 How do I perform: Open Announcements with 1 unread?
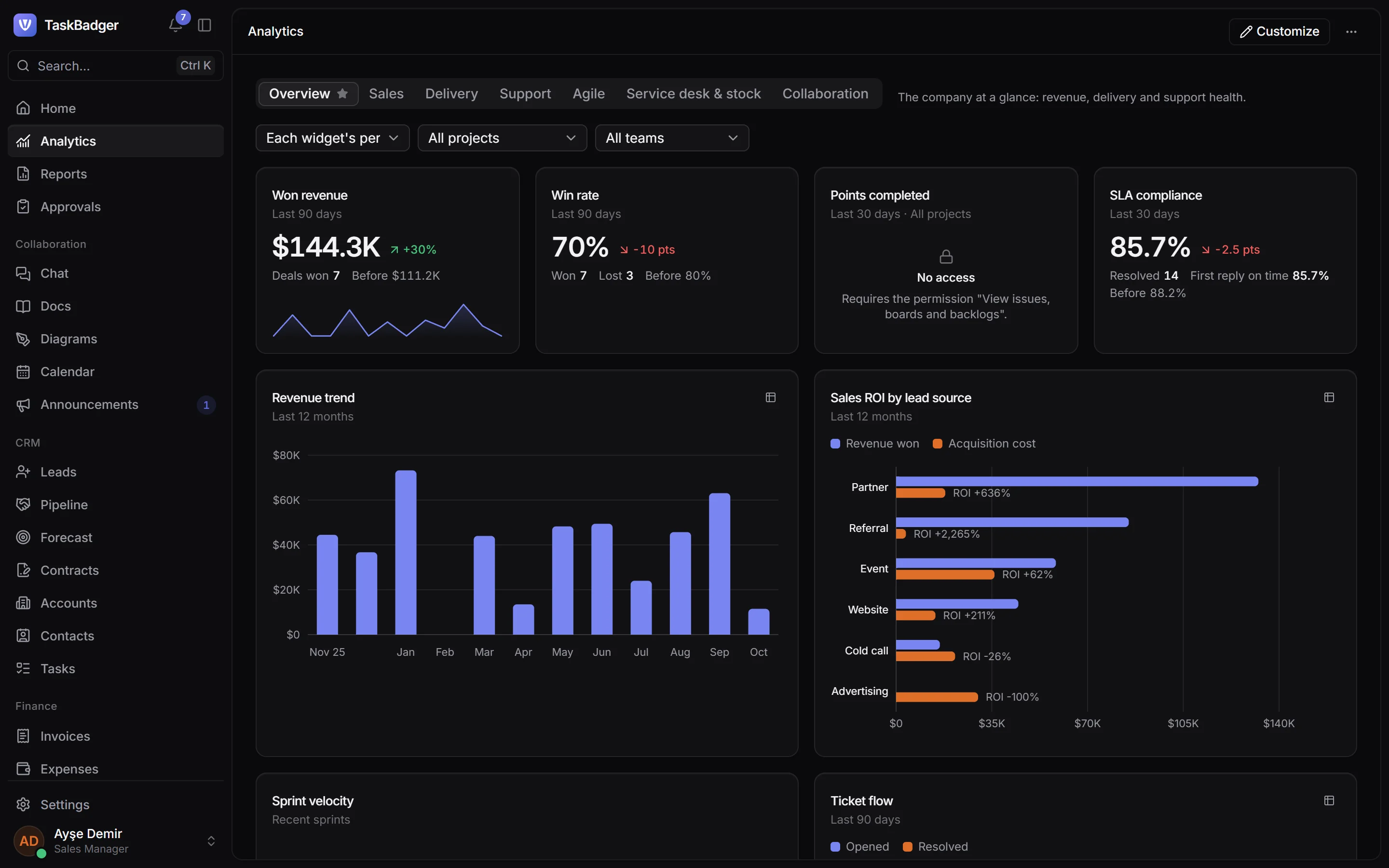click(116, 404)
